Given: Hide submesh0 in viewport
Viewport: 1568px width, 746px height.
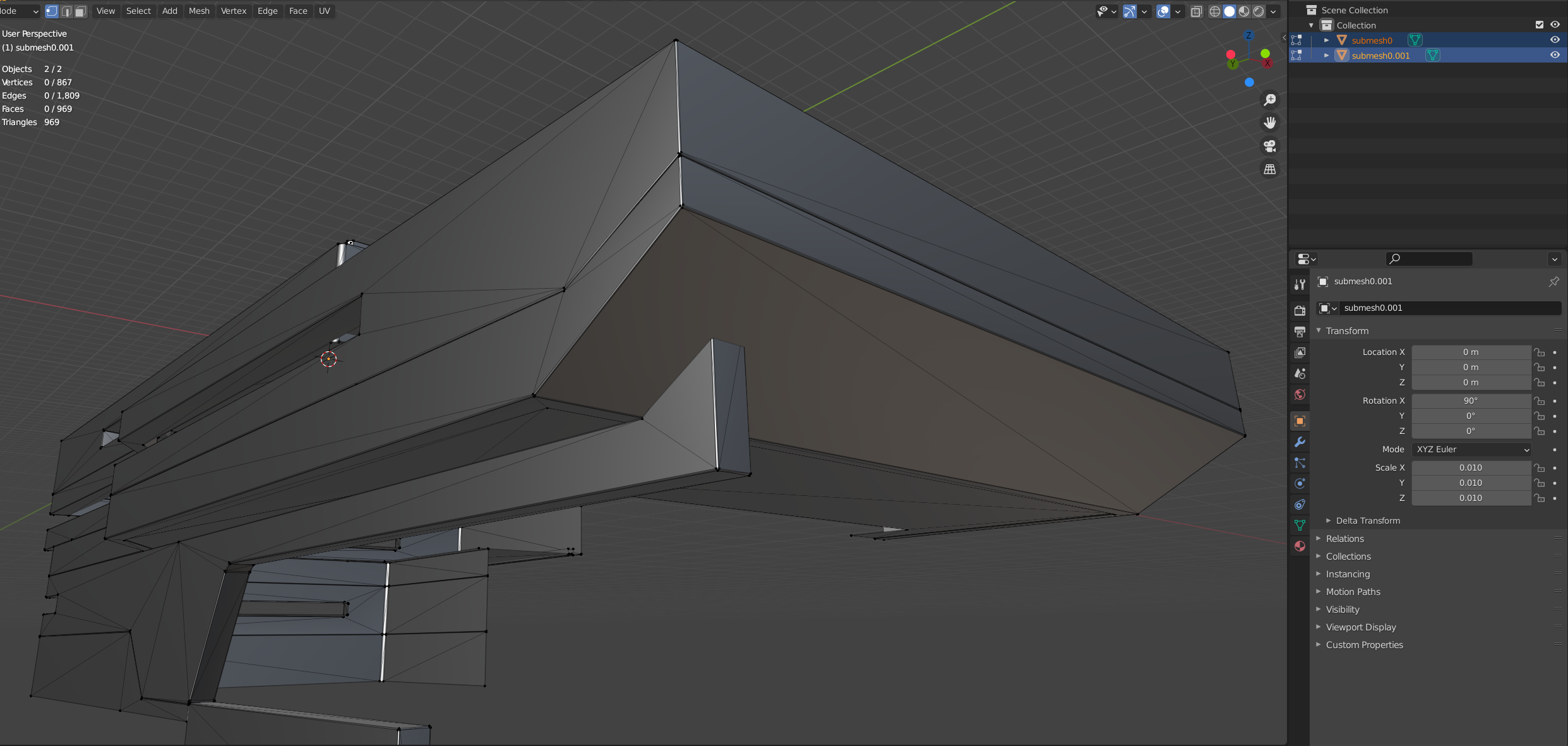Looking at the screenshot, I should (x=1555, y=40).
